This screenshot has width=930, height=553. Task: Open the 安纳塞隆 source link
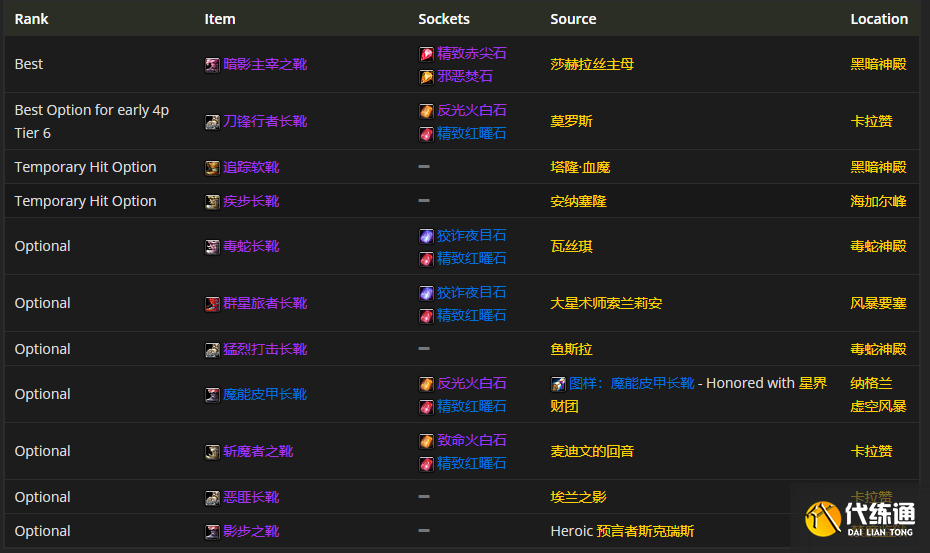(578, 201)
